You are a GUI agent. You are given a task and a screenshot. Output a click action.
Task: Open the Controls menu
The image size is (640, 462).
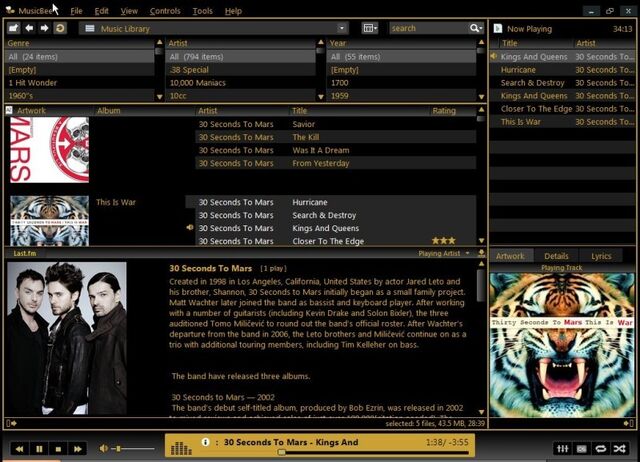pyautogui.click(x=165, y=11)
